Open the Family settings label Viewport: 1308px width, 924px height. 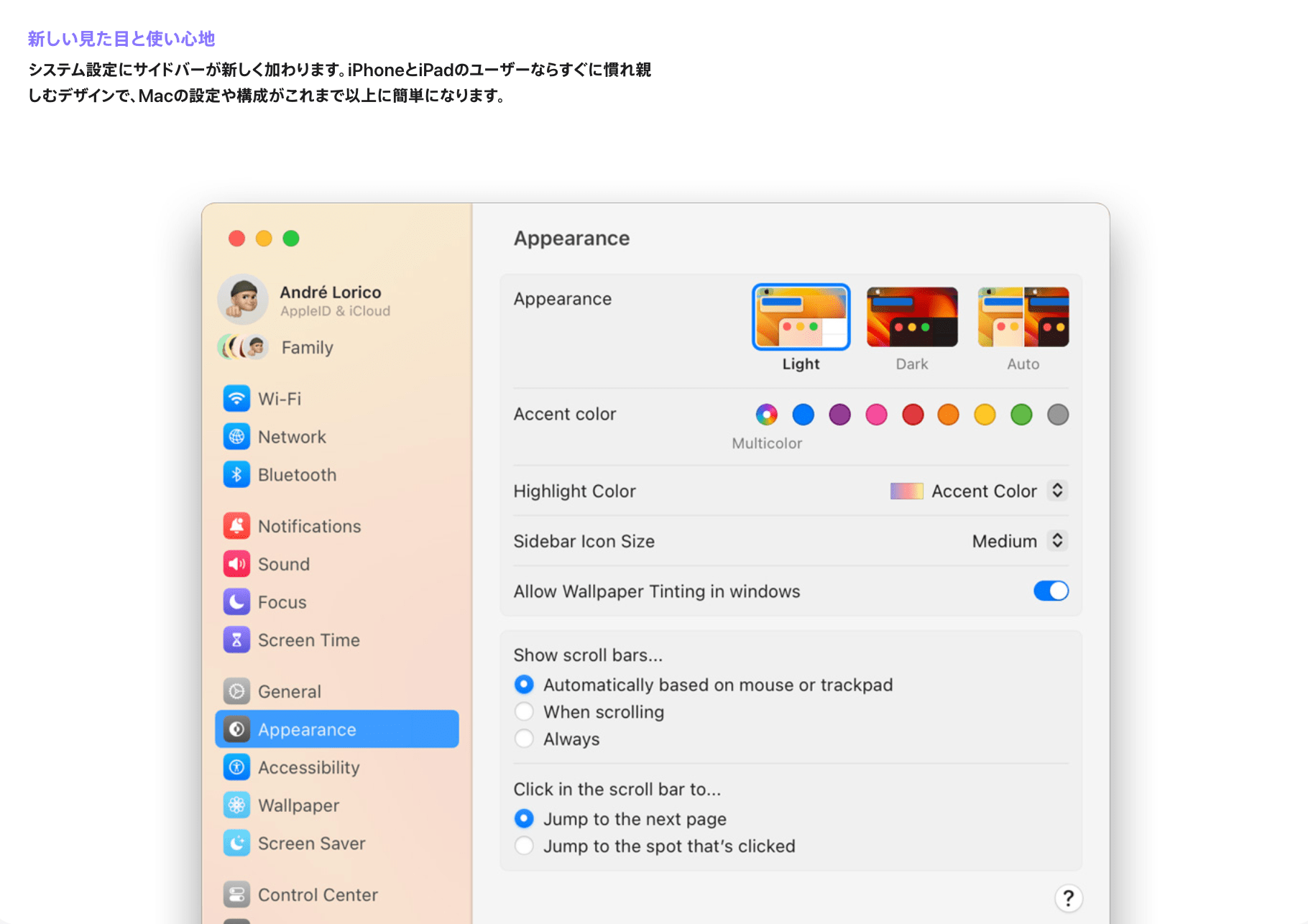(308, 348)
